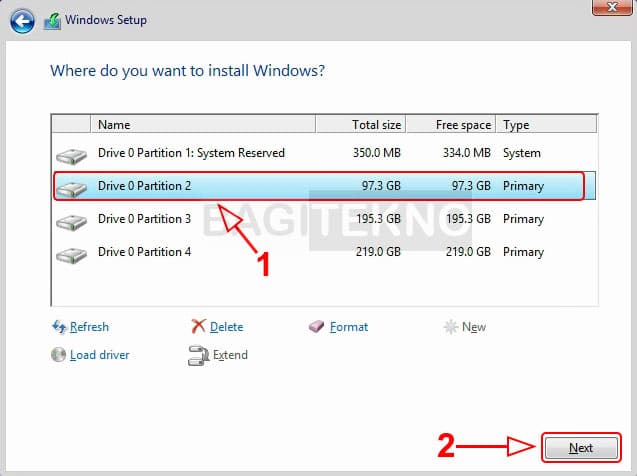
Task: Click the Extend partition icon
Action: click(198, 355)
